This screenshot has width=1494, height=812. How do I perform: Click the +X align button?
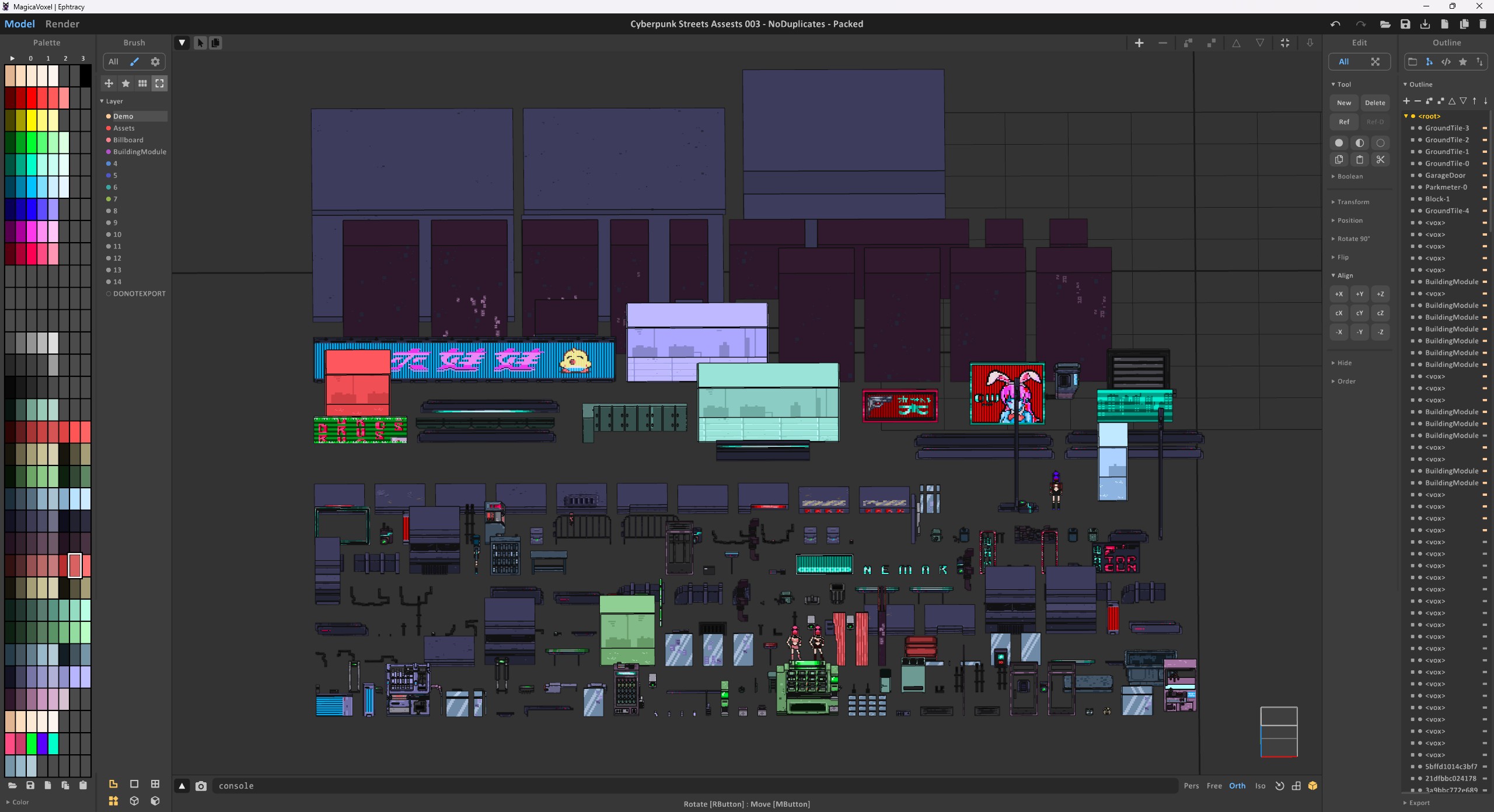(1339, 294)
